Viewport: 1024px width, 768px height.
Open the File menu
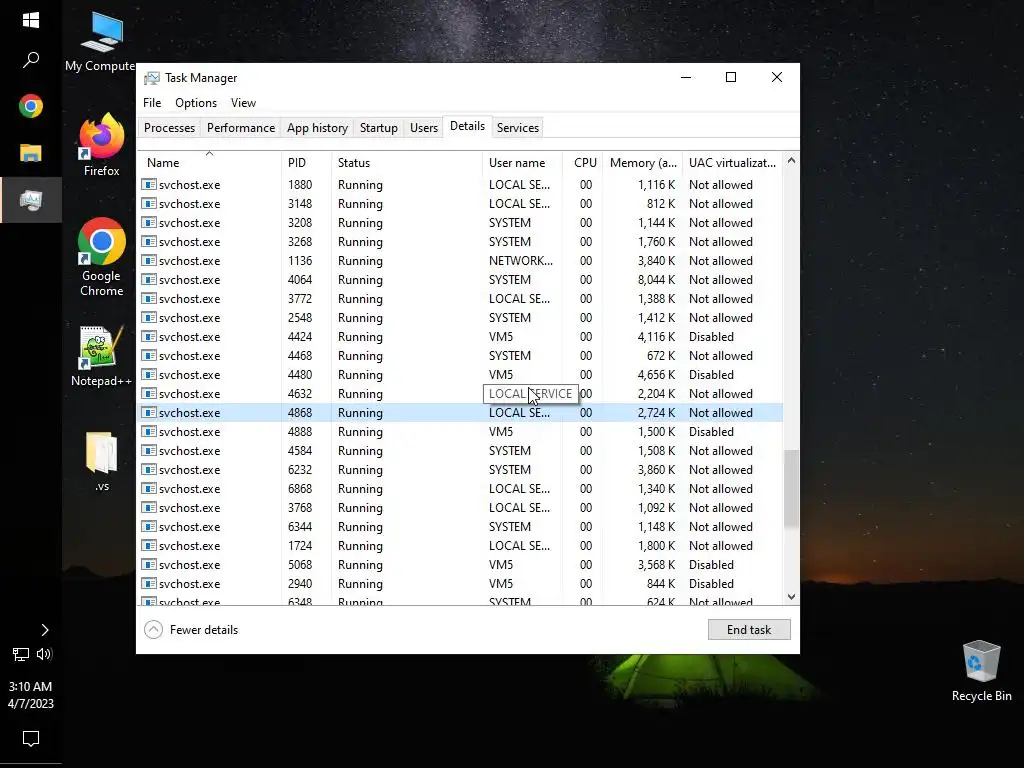152,103
